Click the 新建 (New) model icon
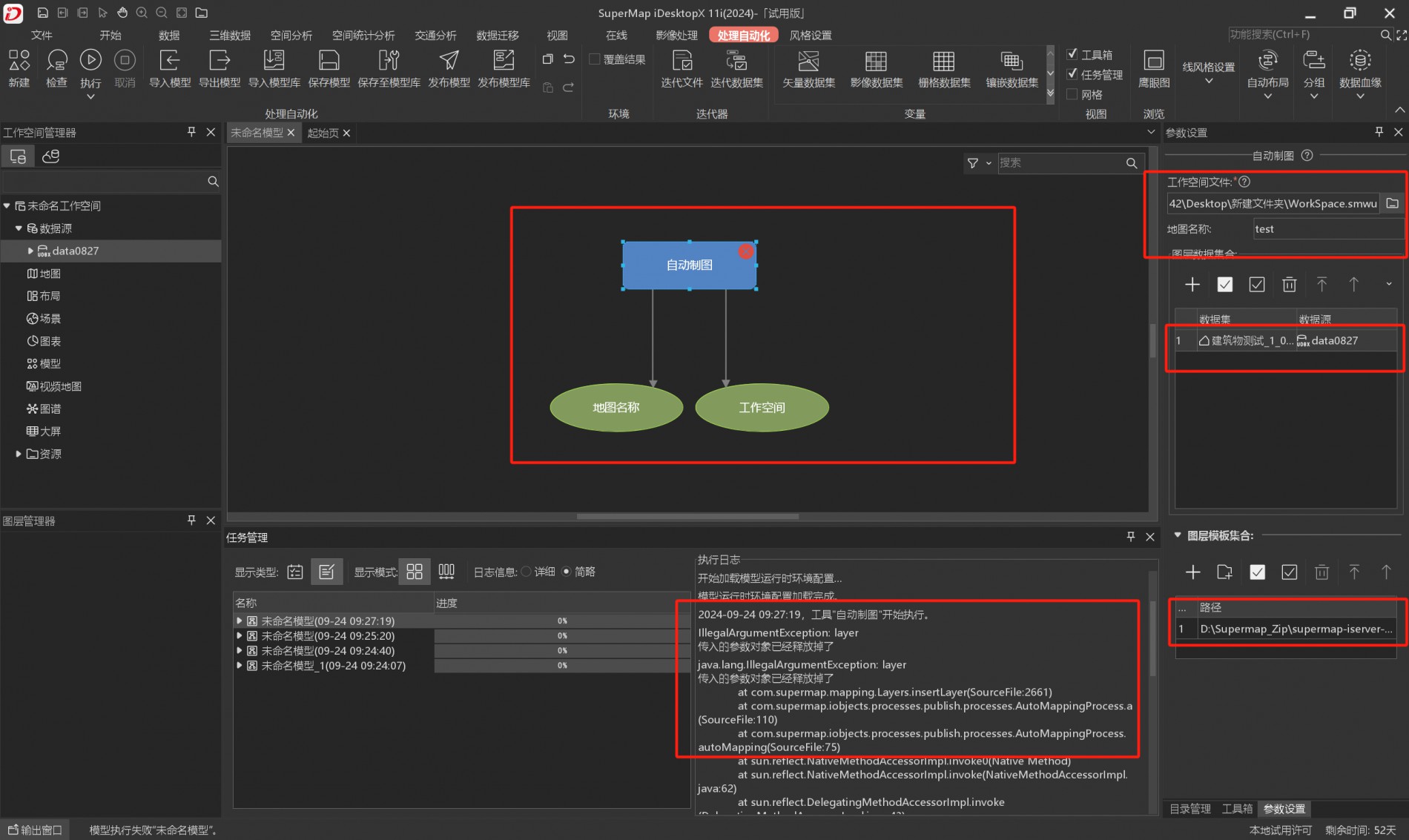The image size is (1409, 840). click(x=19, y=61)
